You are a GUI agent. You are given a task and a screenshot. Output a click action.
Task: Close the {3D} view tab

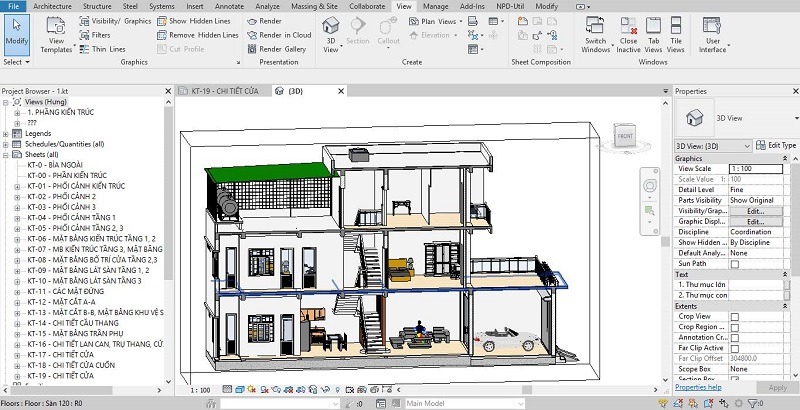pyautogui.click(x=341, y=91)
